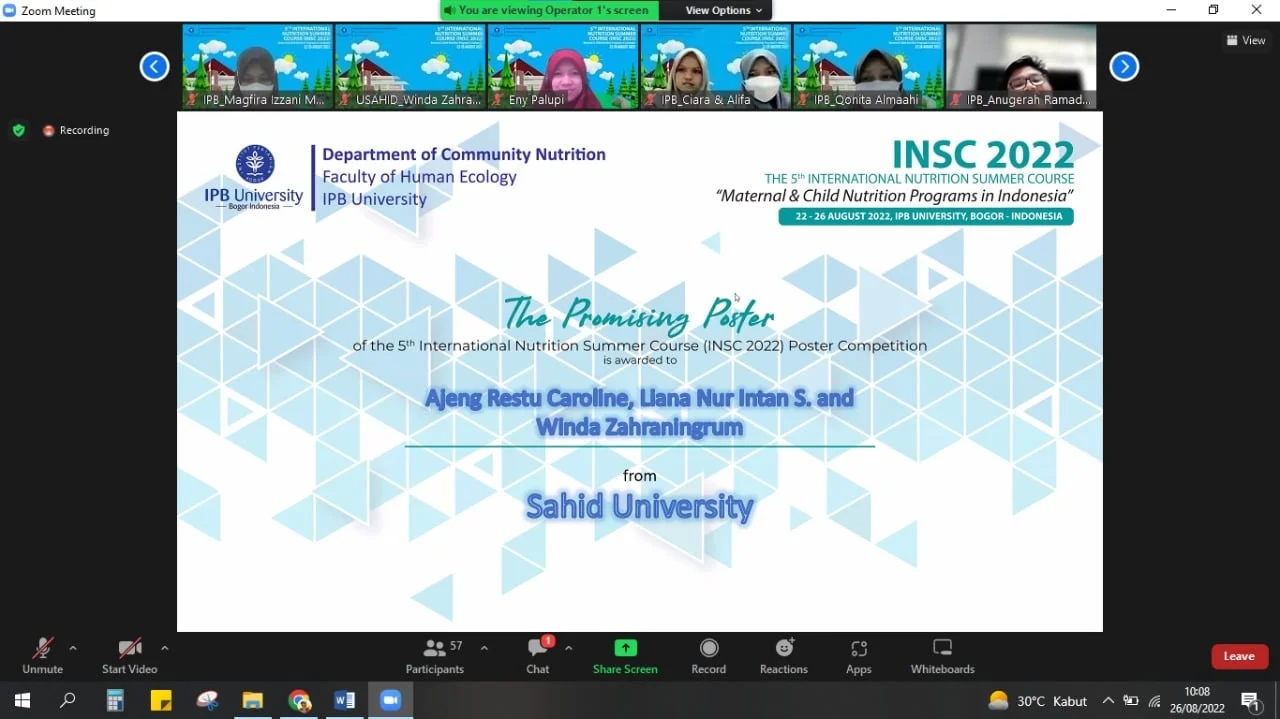The width and height of the screenshot is (1280, 719).
Task: Click Share Screen button
Action: pyautogui.click(x=625, y=657)
